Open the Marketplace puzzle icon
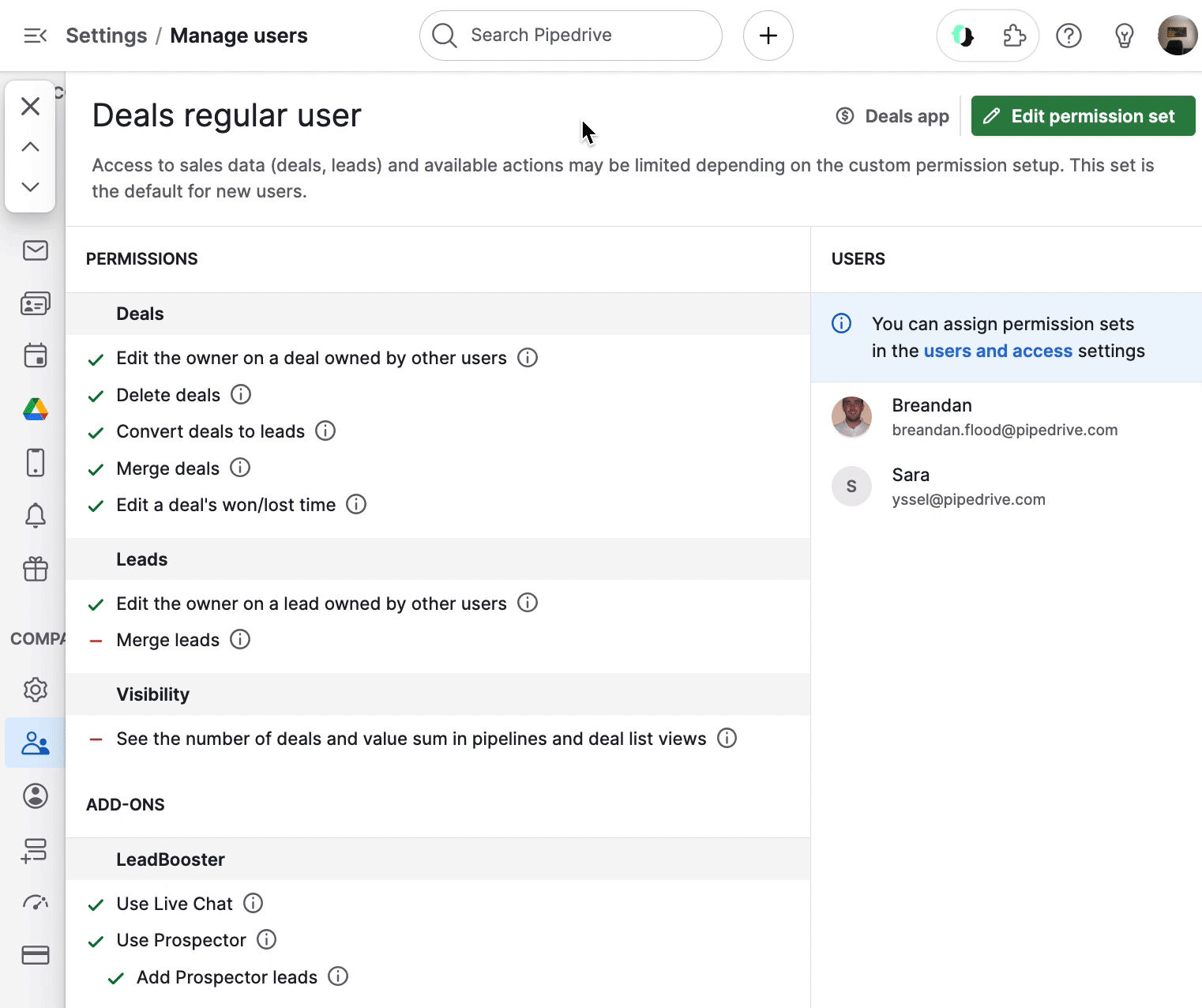Screen dimensions: 1202x1008 [x=1014, y=36]
